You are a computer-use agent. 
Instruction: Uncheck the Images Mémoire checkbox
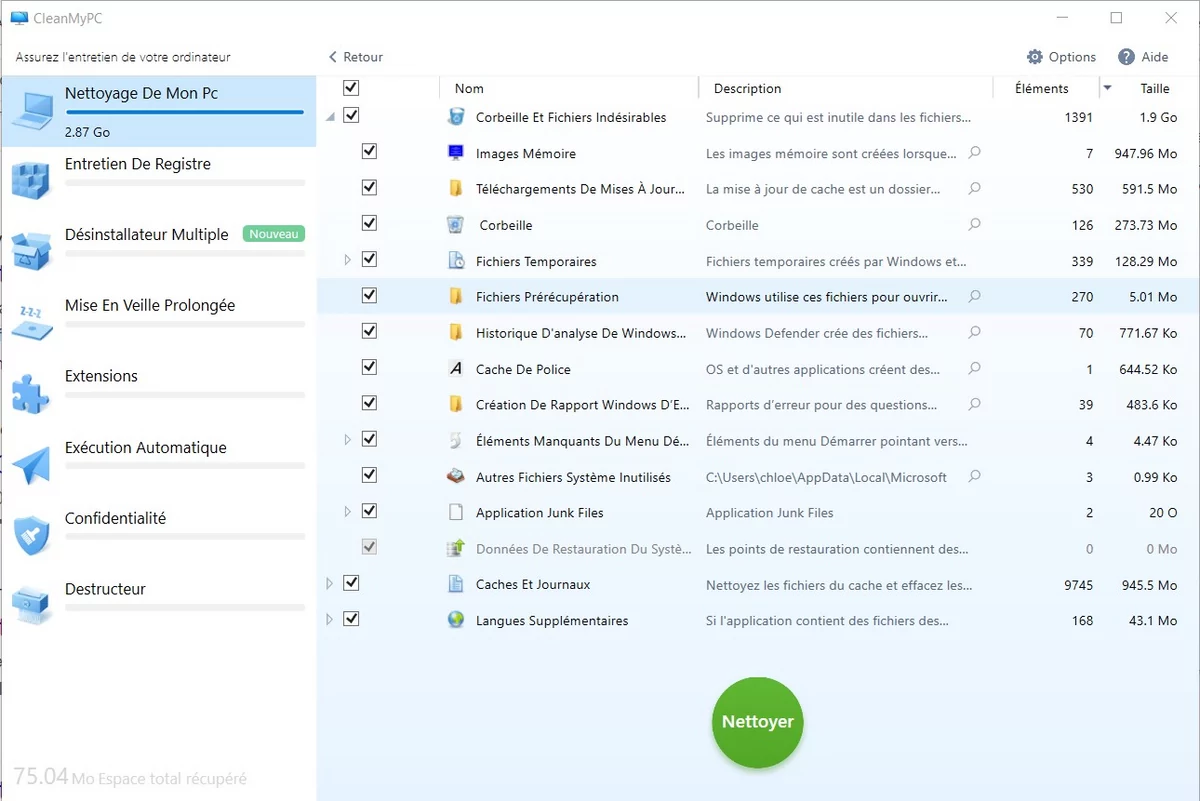coord(369,152)
